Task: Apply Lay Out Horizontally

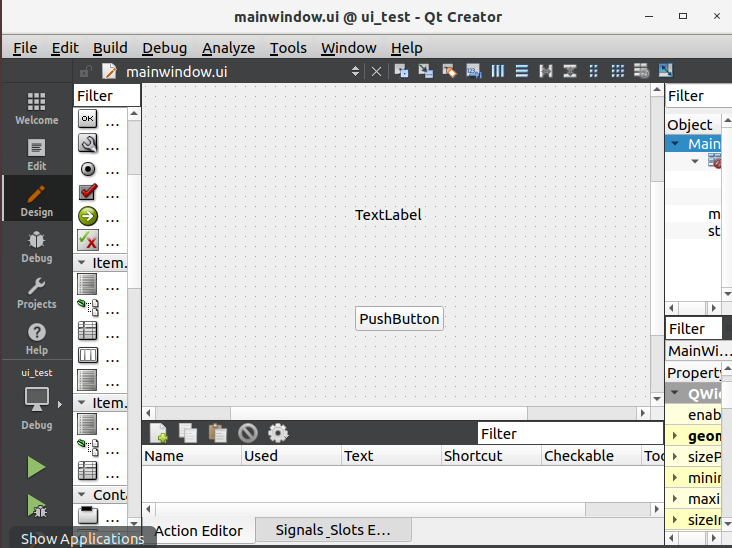Action: click(x=498, y=71)
